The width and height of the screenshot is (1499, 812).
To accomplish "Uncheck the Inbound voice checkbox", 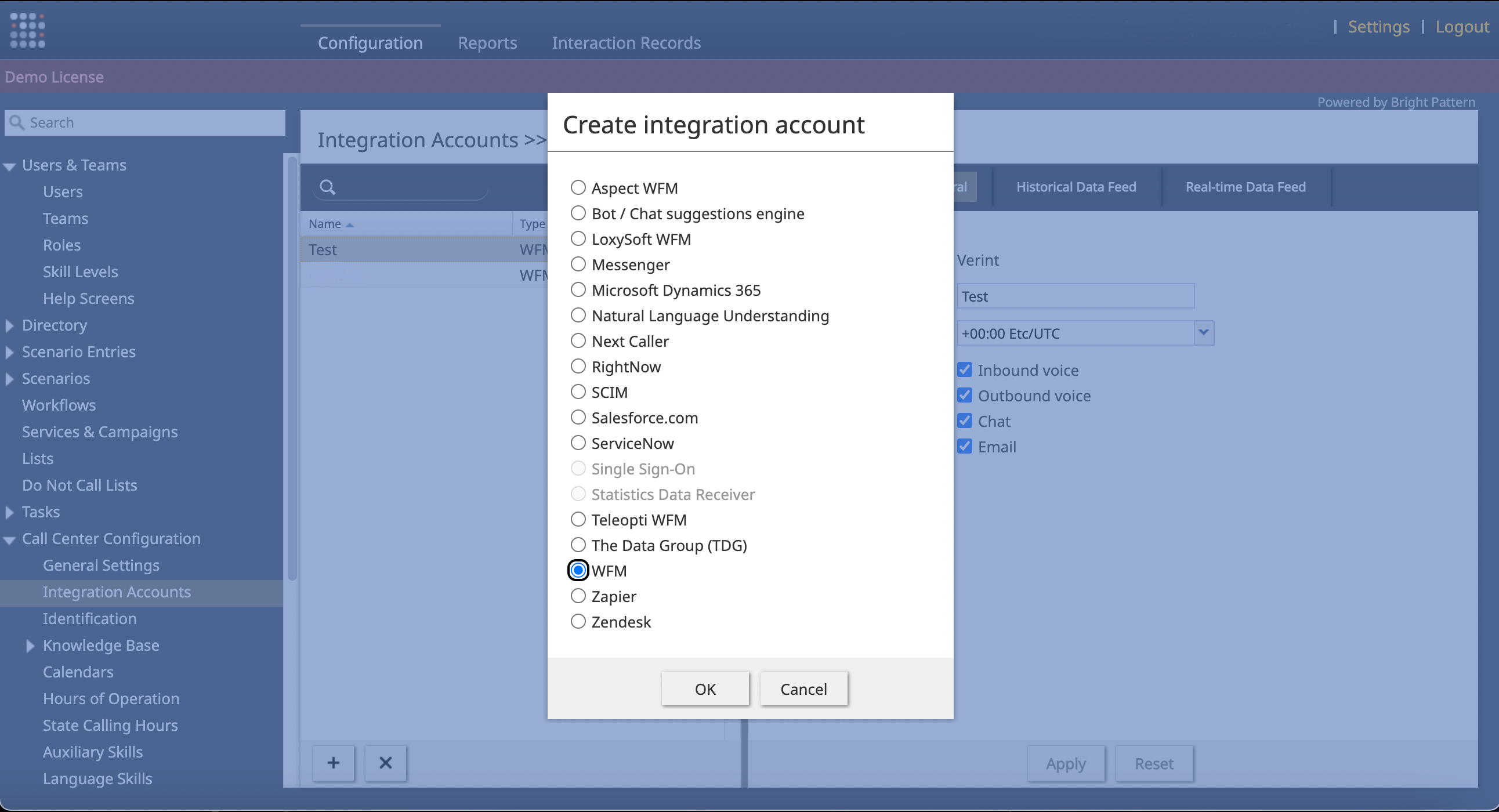I will click(x=965, y=370).
